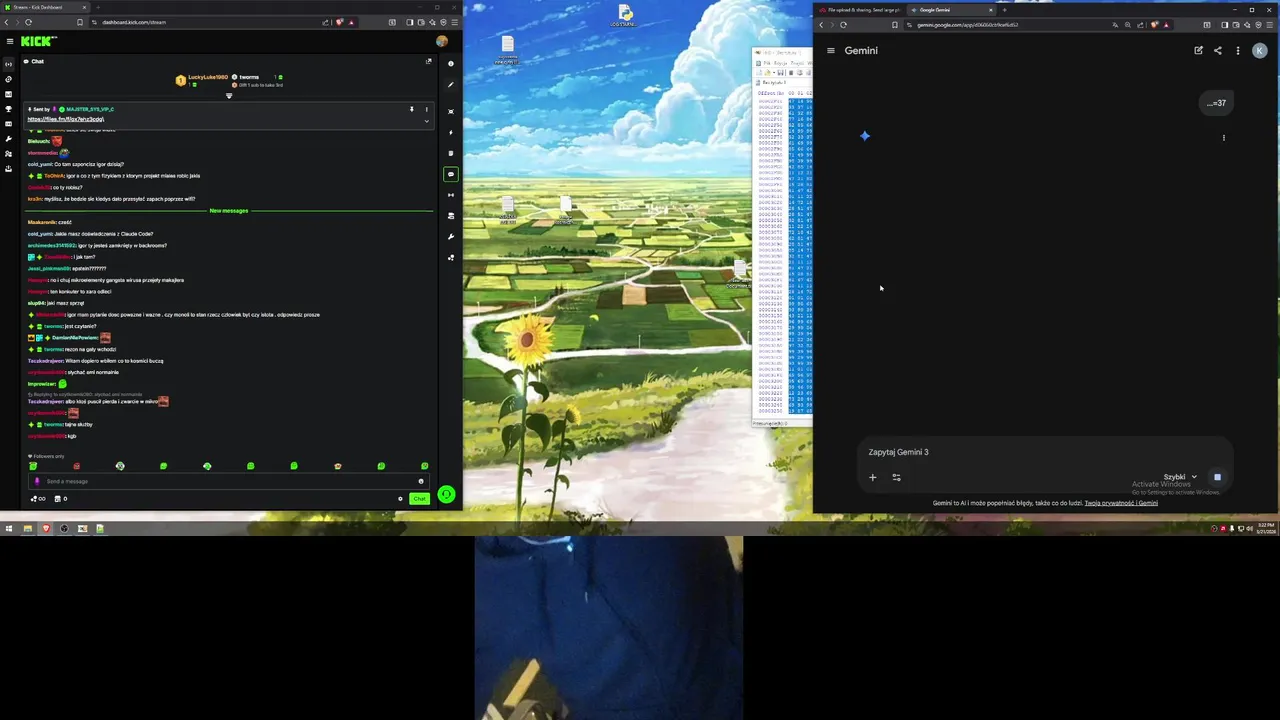Open Brave browser from the taskbar
Viewport: 1280px width, 720px height.
tap(46, 528)
